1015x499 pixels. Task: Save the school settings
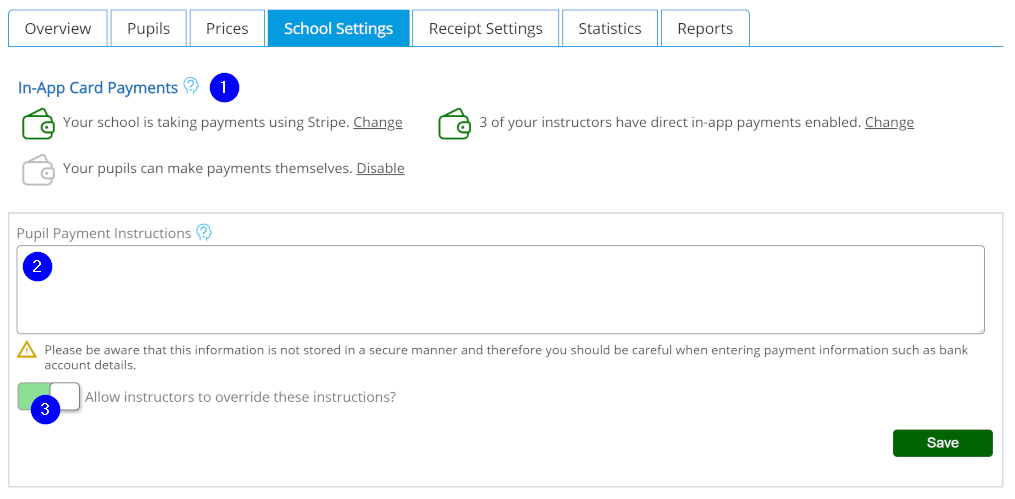(942, 443)
